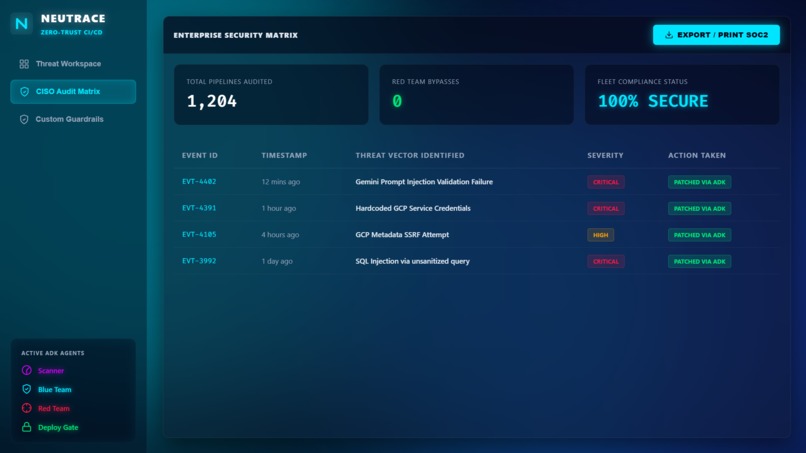
Task: Click Threat Vector Identified column header
Action: [410, 155]
